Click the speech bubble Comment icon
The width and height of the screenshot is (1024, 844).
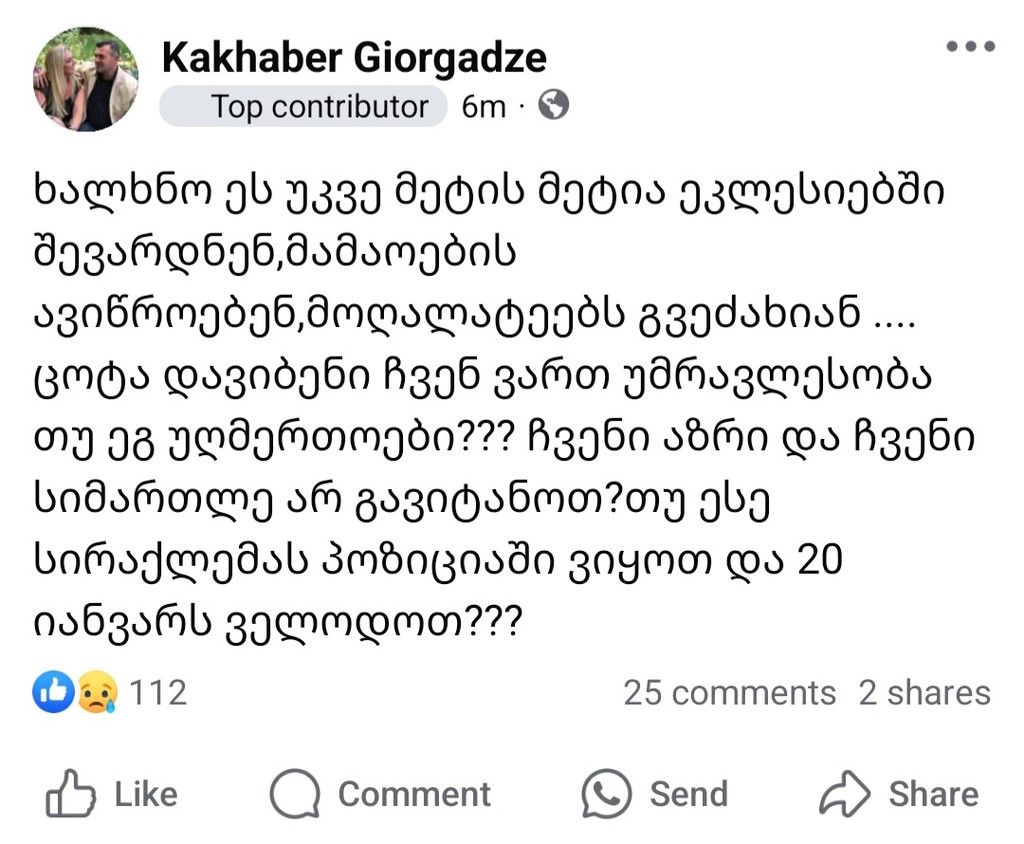pos(295,795)
